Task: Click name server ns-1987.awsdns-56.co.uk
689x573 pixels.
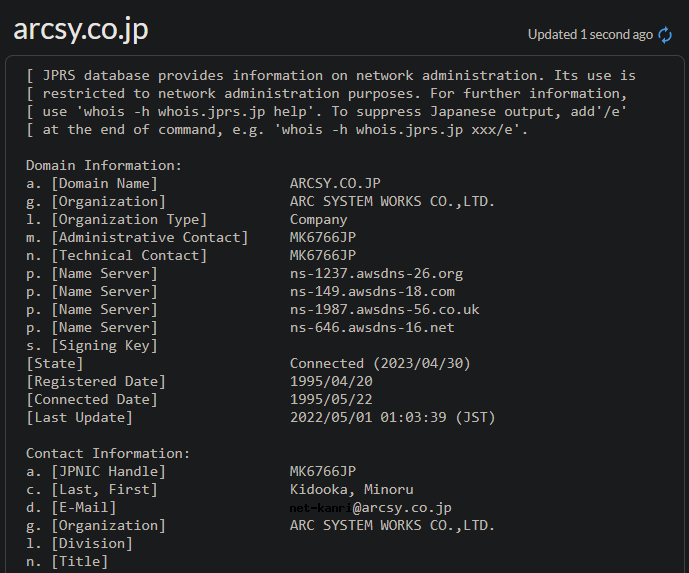Action: [x=384, y=309]
